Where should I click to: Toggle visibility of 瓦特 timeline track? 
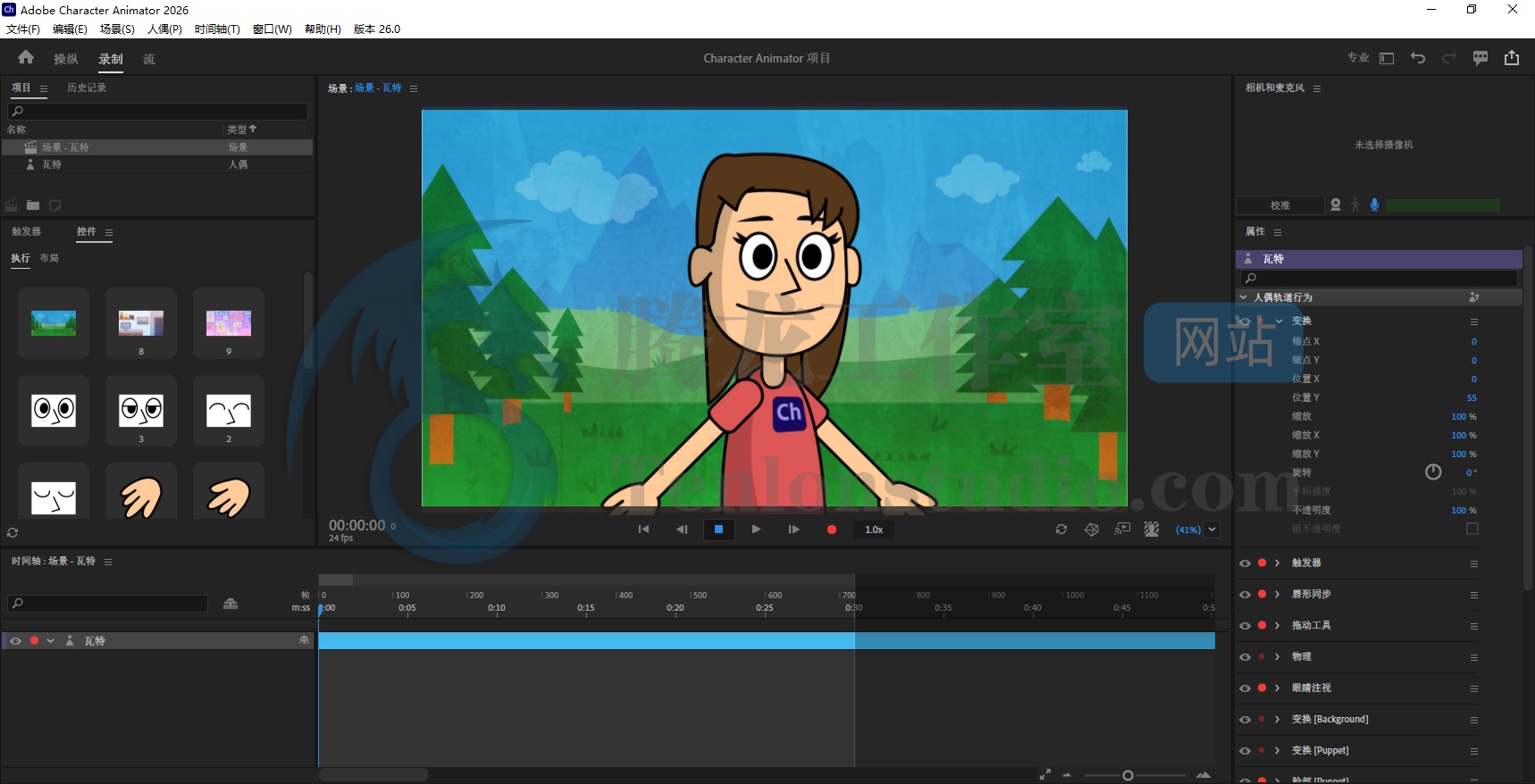(15, 641)
